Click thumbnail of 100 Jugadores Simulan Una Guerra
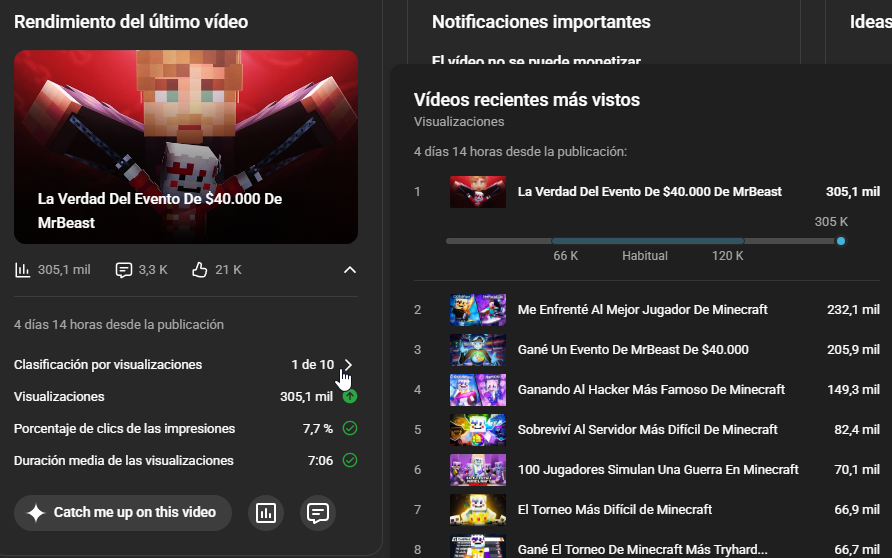This screenshot has height=558, width=892. (478, 469)
